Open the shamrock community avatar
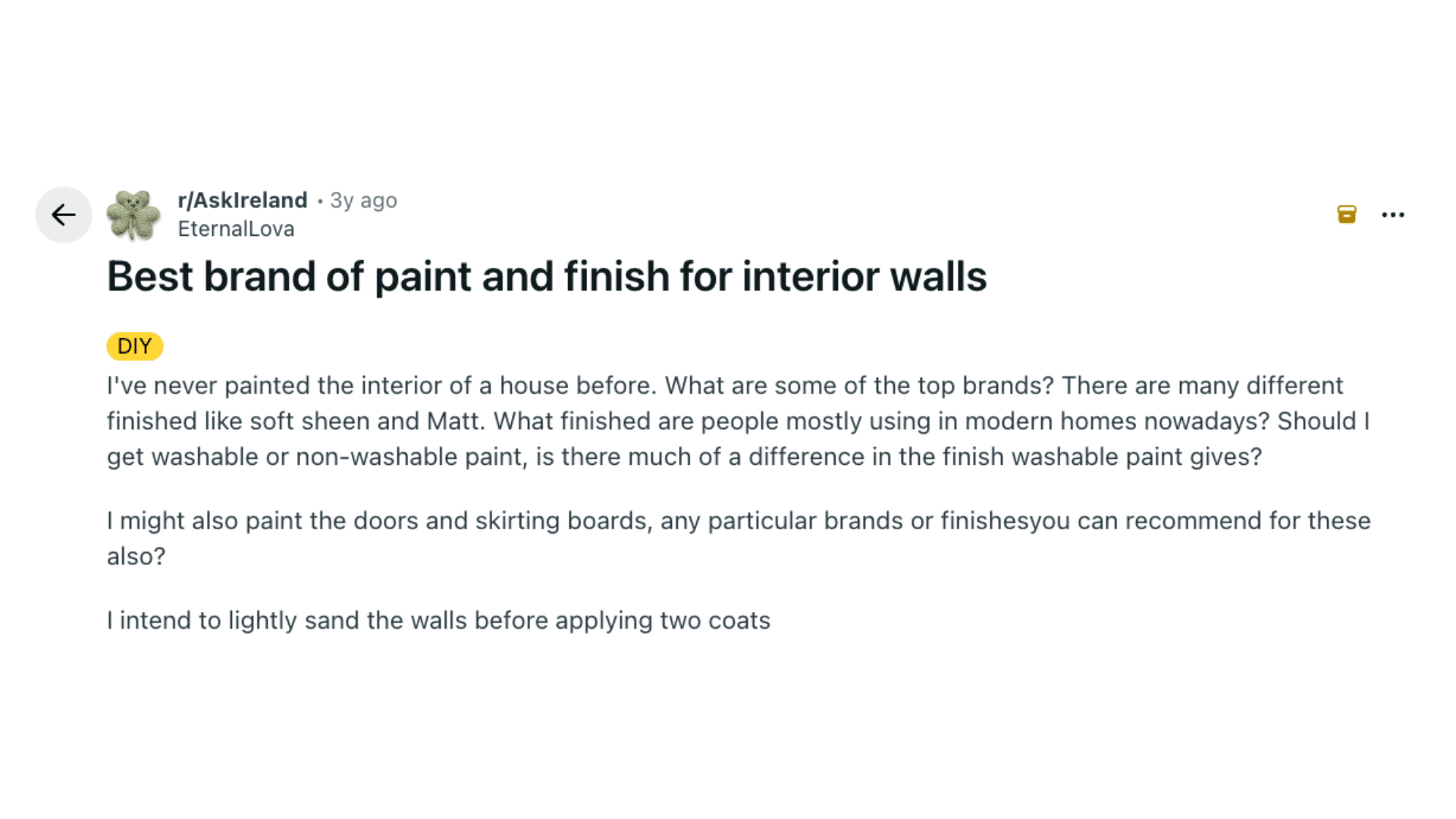 [133, 215]
